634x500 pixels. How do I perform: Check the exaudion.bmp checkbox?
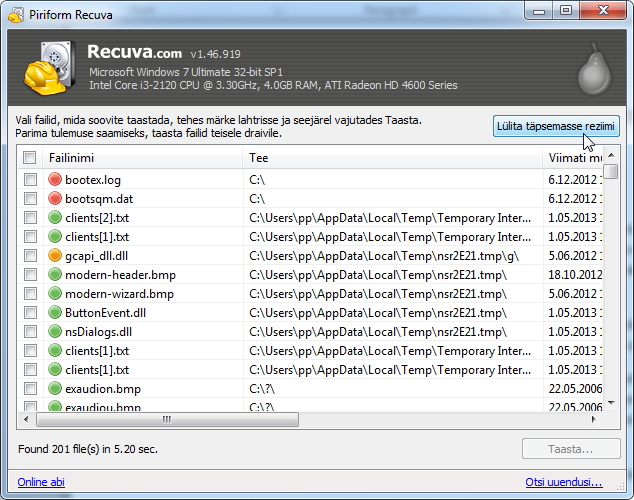[30, 388]
